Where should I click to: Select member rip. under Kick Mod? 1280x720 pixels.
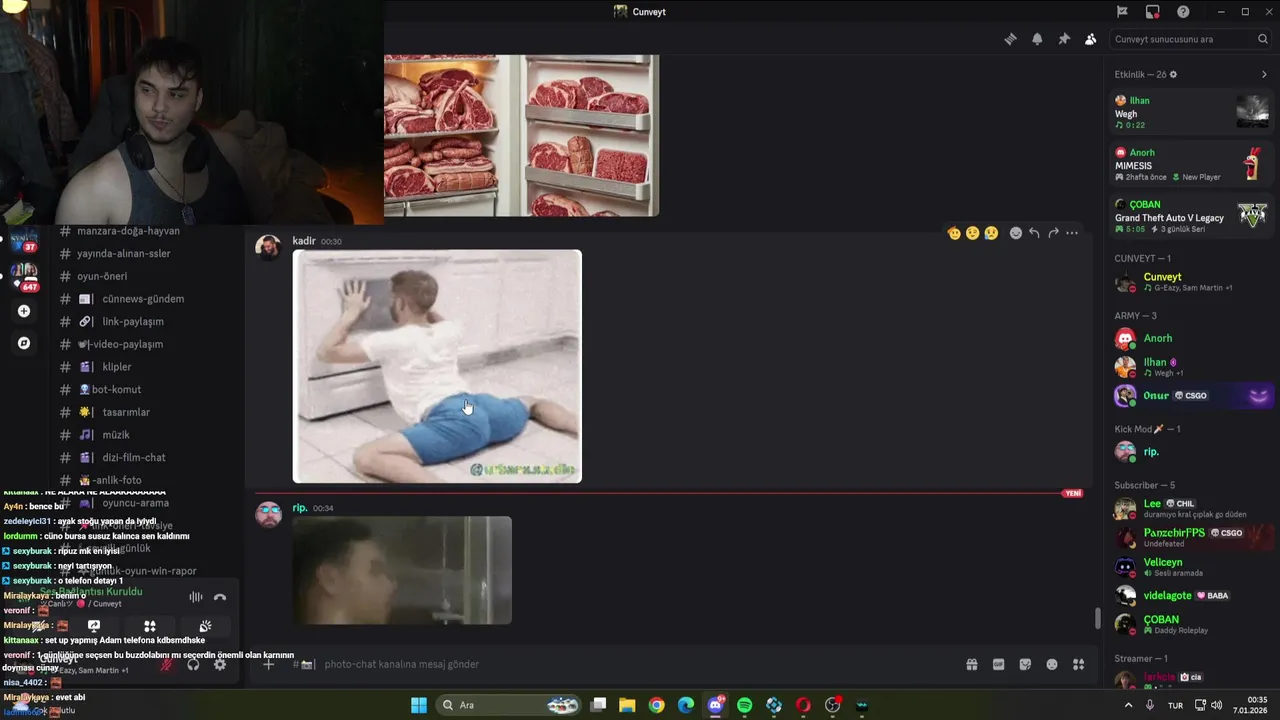pos(1191,452)
